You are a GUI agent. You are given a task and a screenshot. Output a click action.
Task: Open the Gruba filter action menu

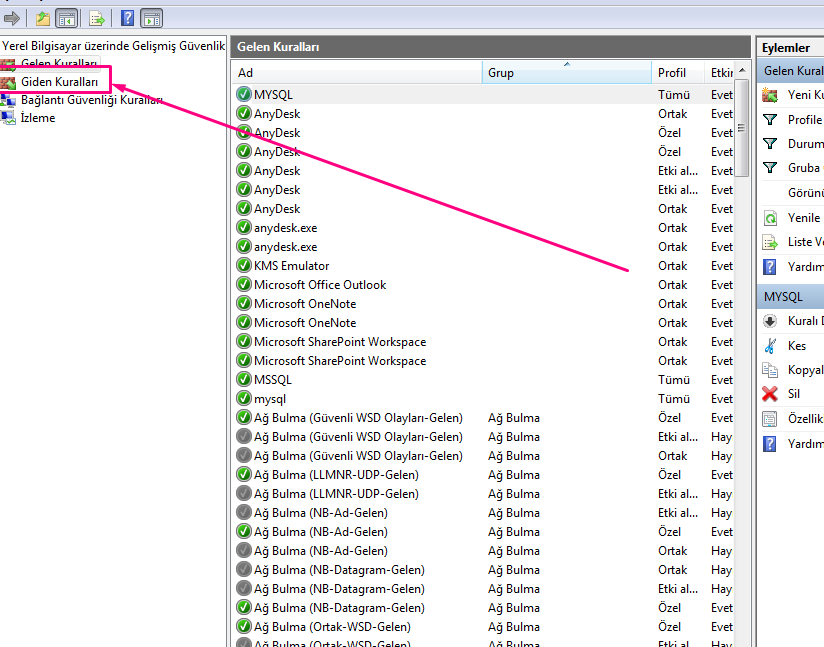(806, 168)
